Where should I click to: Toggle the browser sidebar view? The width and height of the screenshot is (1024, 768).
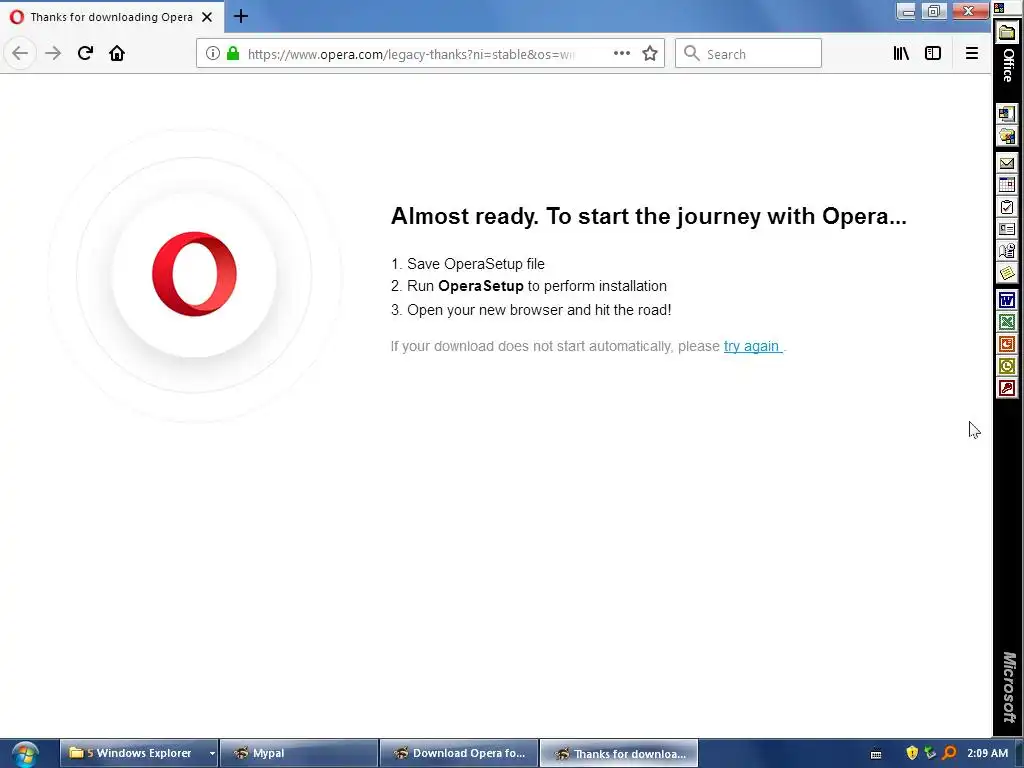pos(933,54)
